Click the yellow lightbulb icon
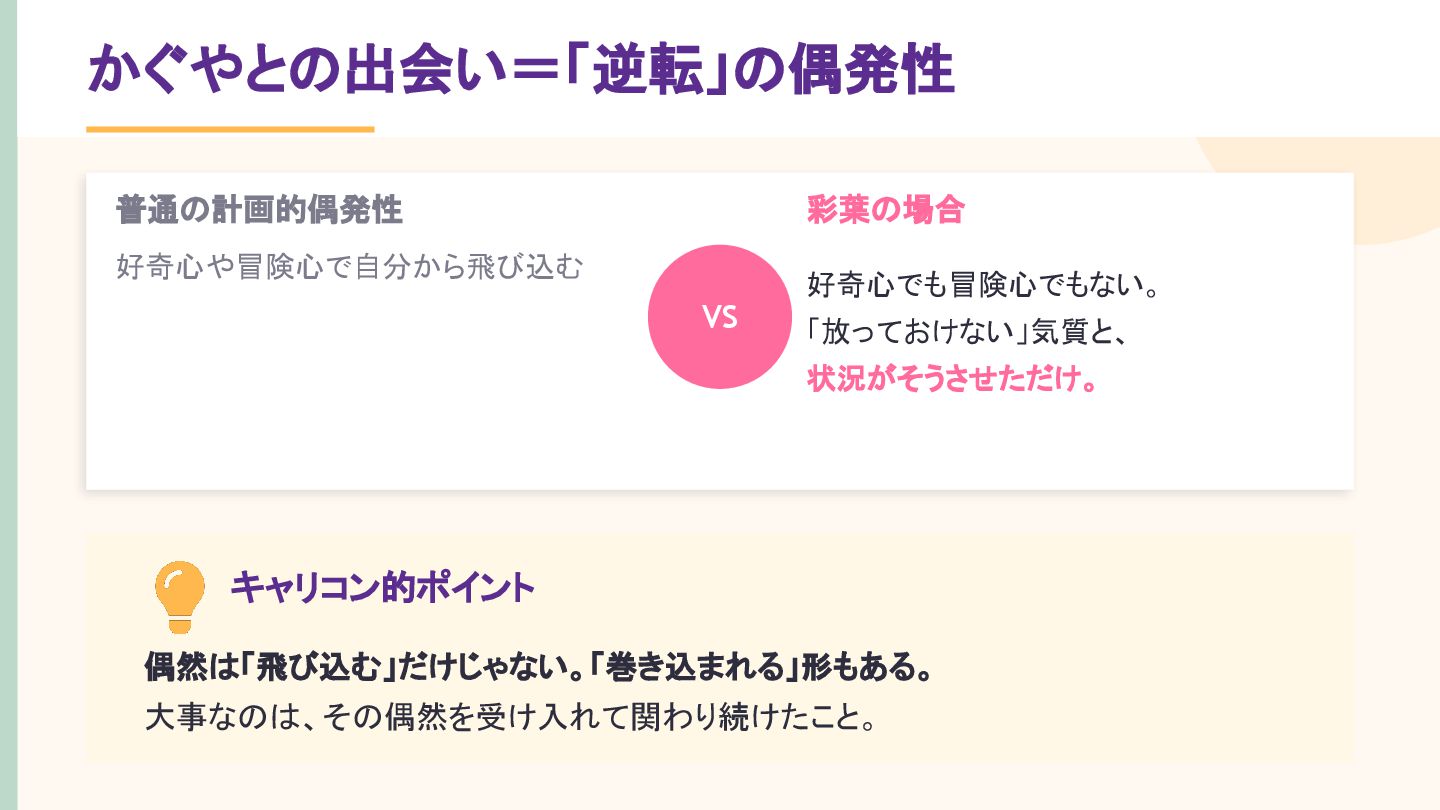 click(x=180, y=594)
